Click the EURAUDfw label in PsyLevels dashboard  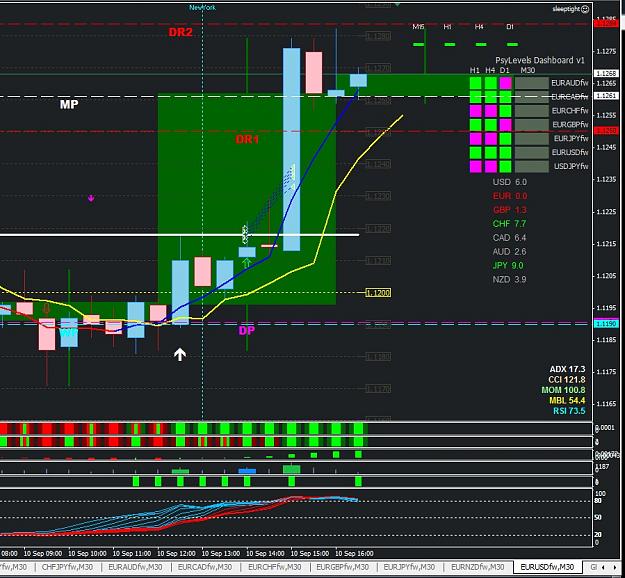pos(570,83)
